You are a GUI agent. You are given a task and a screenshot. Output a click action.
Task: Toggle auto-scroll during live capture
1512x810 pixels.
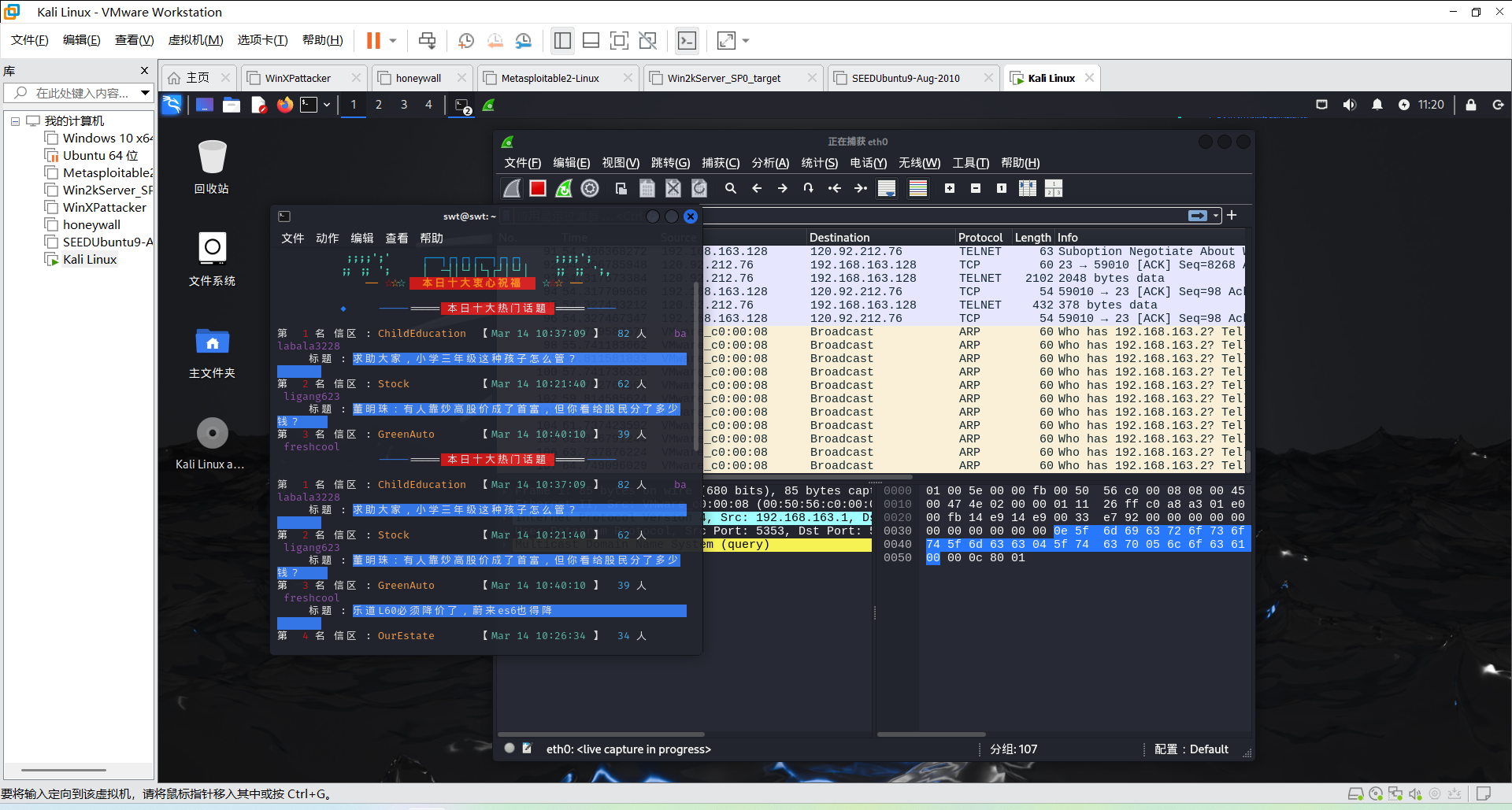tap(887, 188)
